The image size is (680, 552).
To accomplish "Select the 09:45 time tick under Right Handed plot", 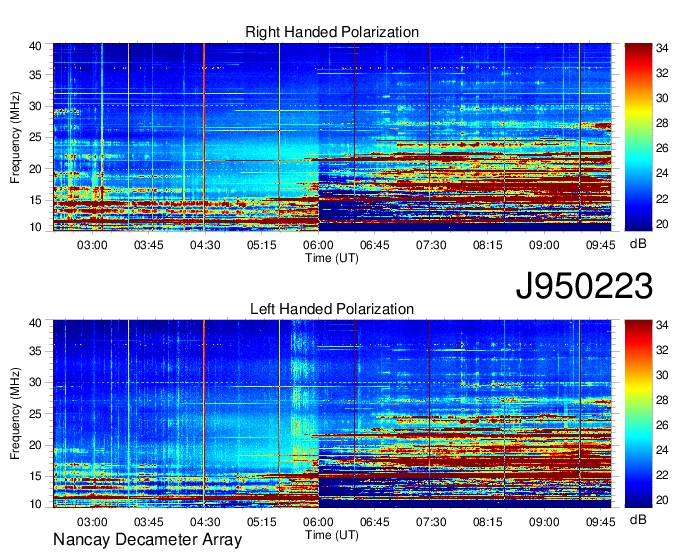I will click(600, 245).
